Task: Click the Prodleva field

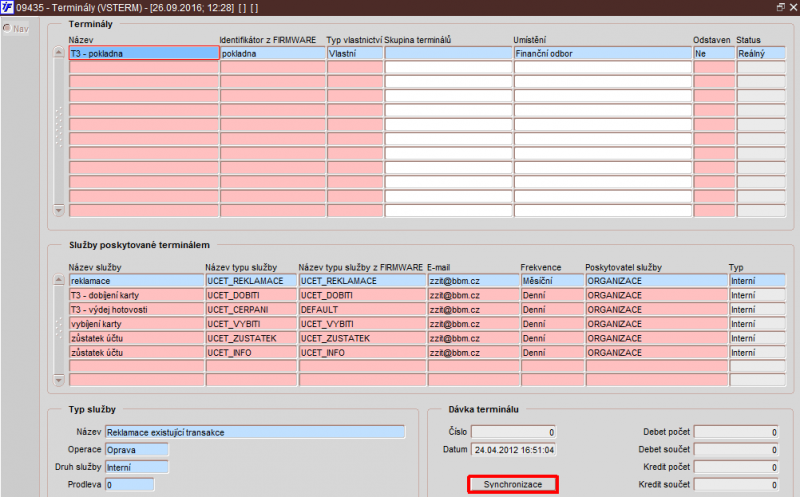Action: [130, 484]
